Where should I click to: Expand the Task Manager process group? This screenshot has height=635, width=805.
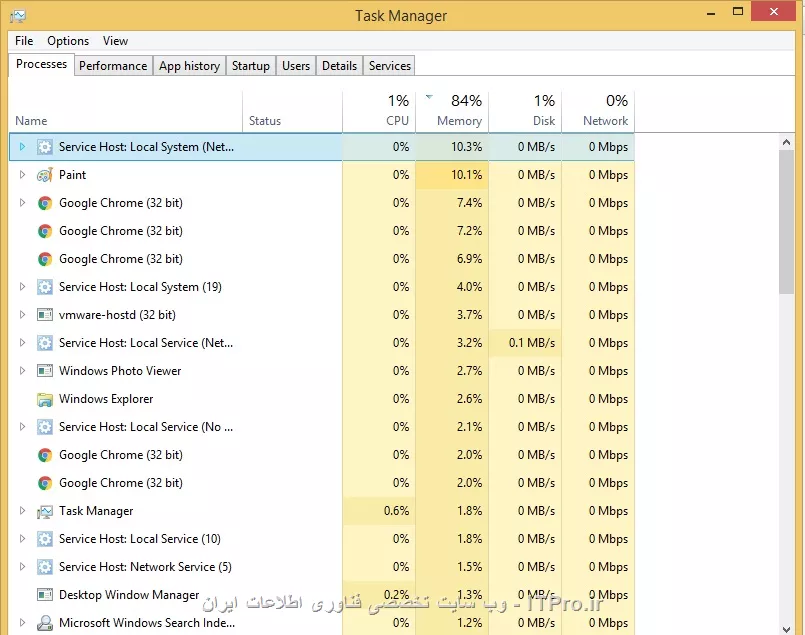(x=22, y=511)
